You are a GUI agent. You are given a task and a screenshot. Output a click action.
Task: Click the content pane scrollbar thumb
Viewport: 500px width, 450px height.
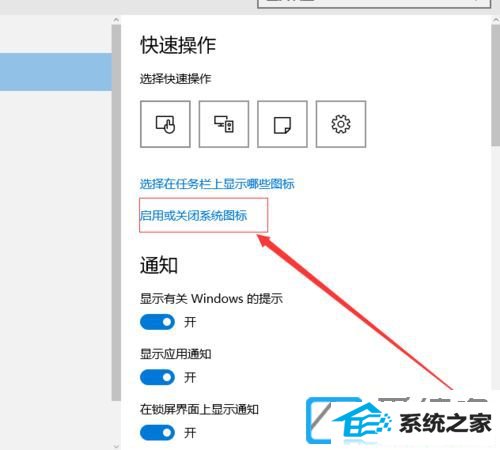[x=496, y=85]
